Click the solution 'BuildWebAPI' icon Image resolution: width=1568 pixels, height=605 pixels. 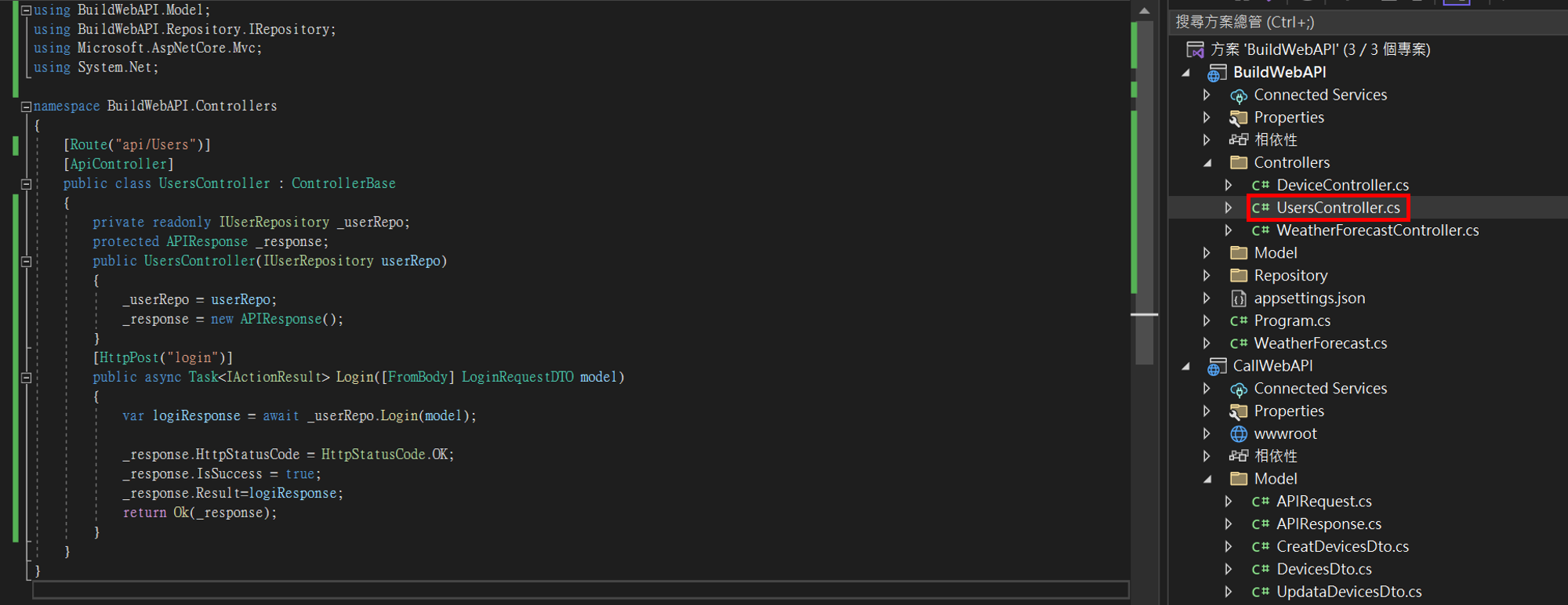pyautogui.click(x=1195, y=50)
